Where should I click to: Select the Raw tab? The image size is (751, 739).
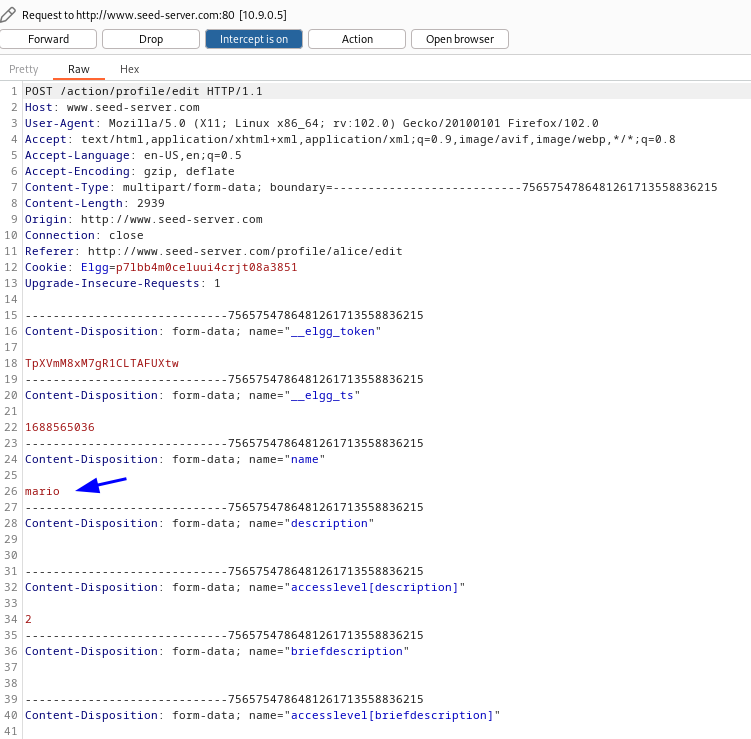[x=79, y=69]
